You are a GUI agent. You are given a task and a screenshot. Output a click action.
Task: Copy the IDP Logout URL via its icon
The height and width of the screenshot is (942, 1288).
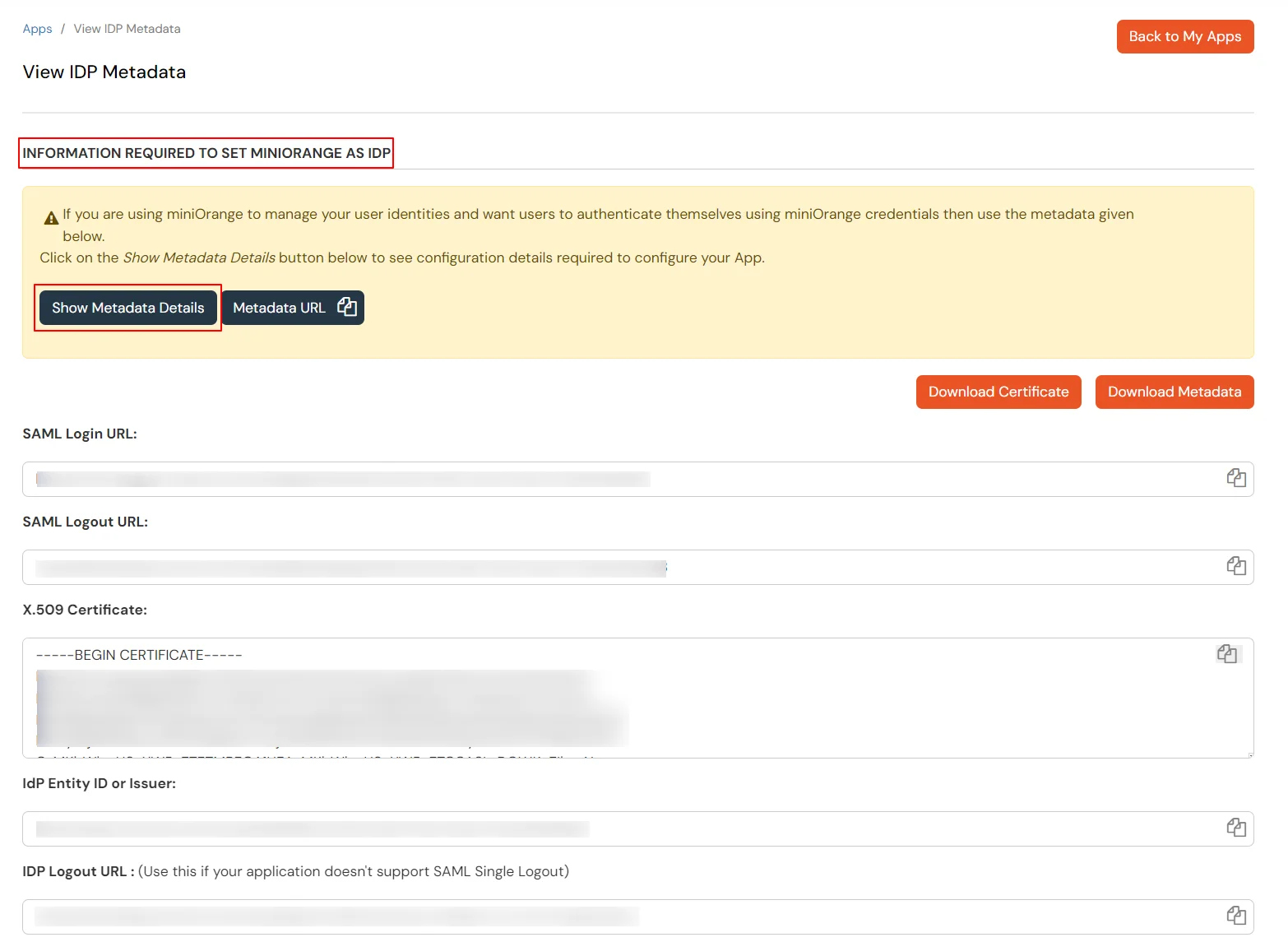point(1235,914)
